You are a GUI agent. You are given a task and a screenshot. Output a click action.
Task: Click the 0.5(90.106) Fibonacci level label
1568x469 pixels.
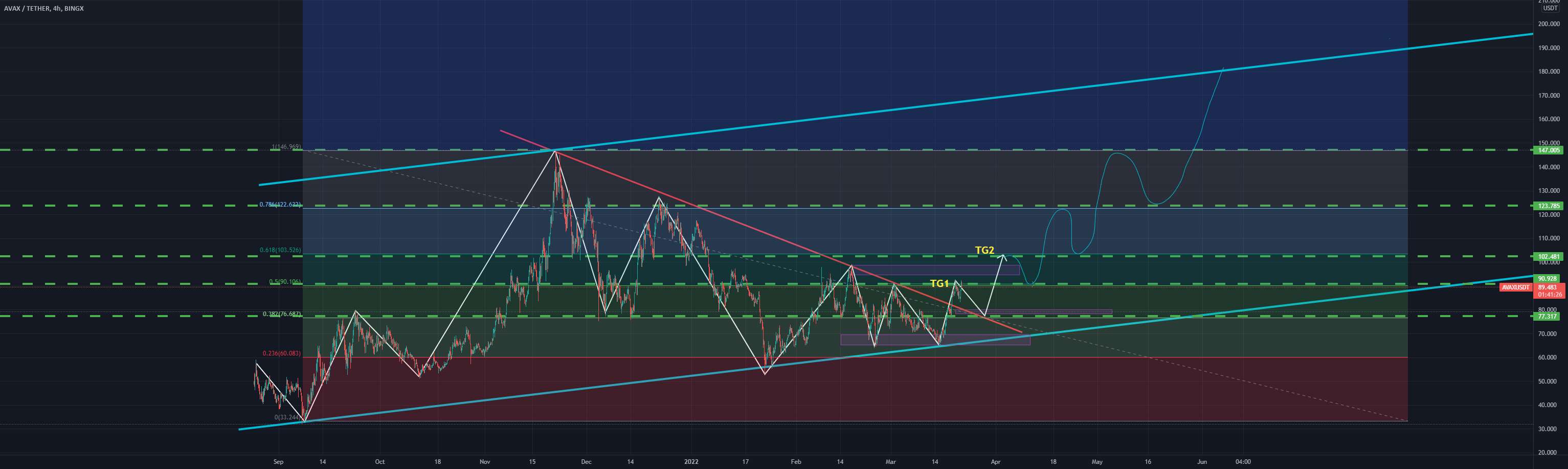pos(285,281)
